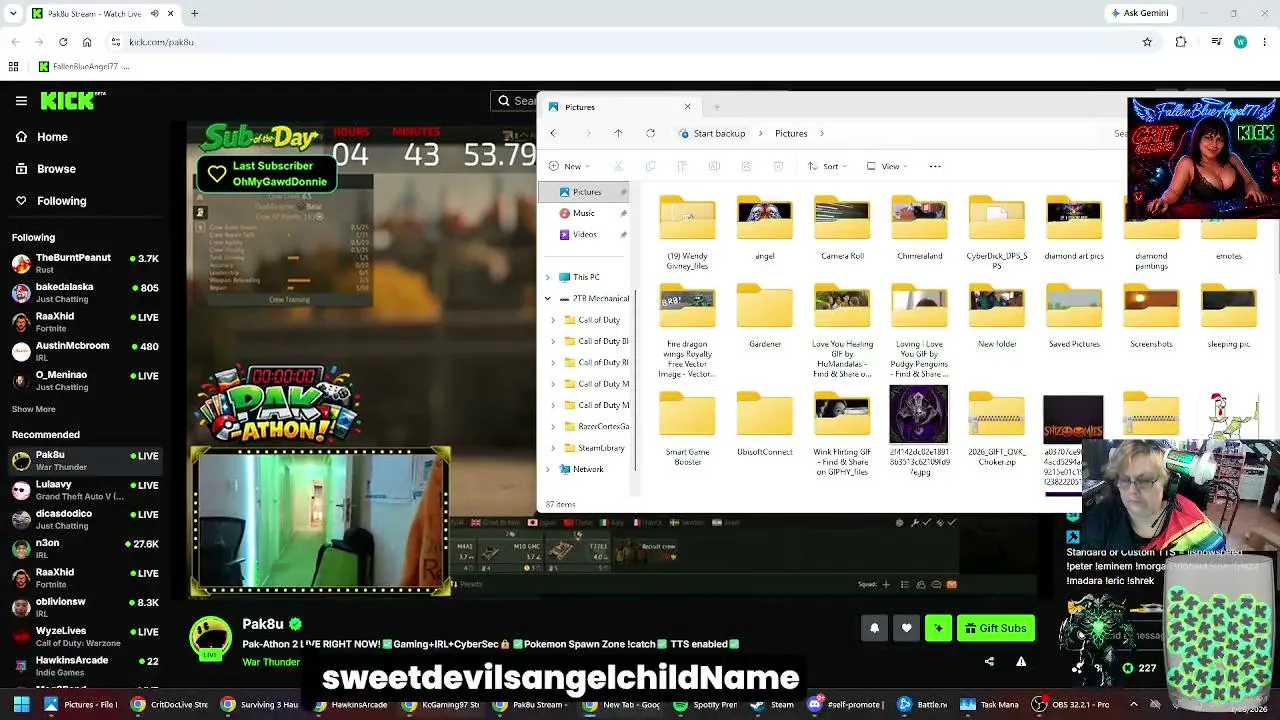Click the Gift Subs button
The width and height of the screenshot is (1280, 720).
pos(995,628)
